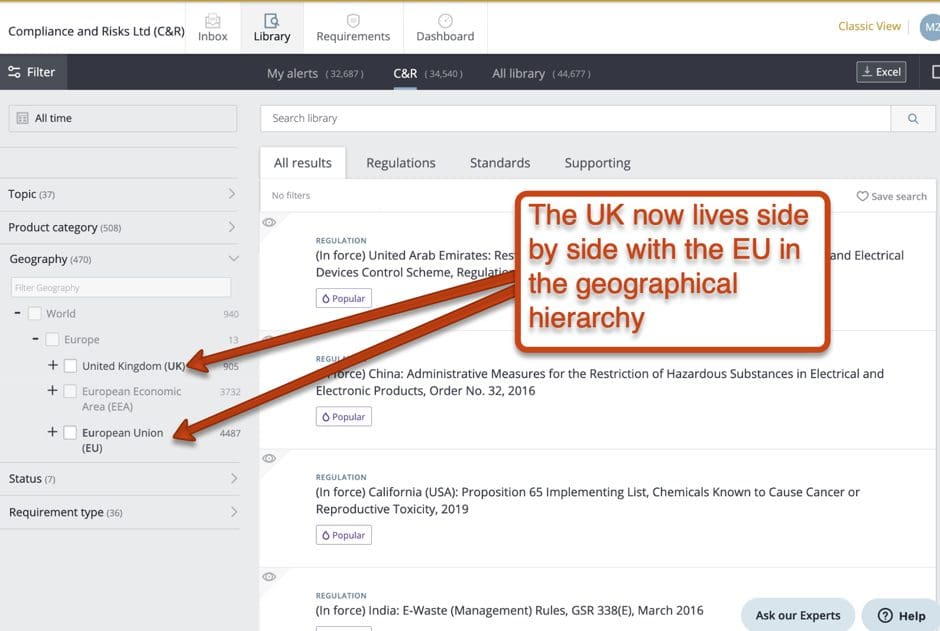Open the Inbox icon in top navigation
The width and height of the screenshot is (940, 631).
(213, 21)
